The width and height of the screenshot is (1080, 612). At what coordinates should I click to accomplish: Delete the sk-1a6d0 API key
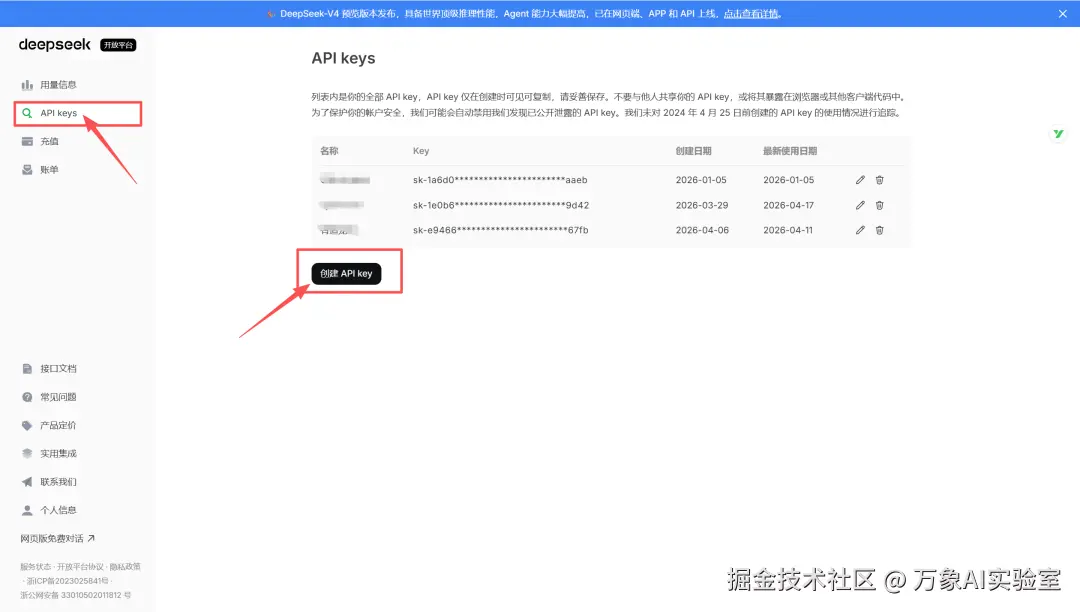(879, 180)
